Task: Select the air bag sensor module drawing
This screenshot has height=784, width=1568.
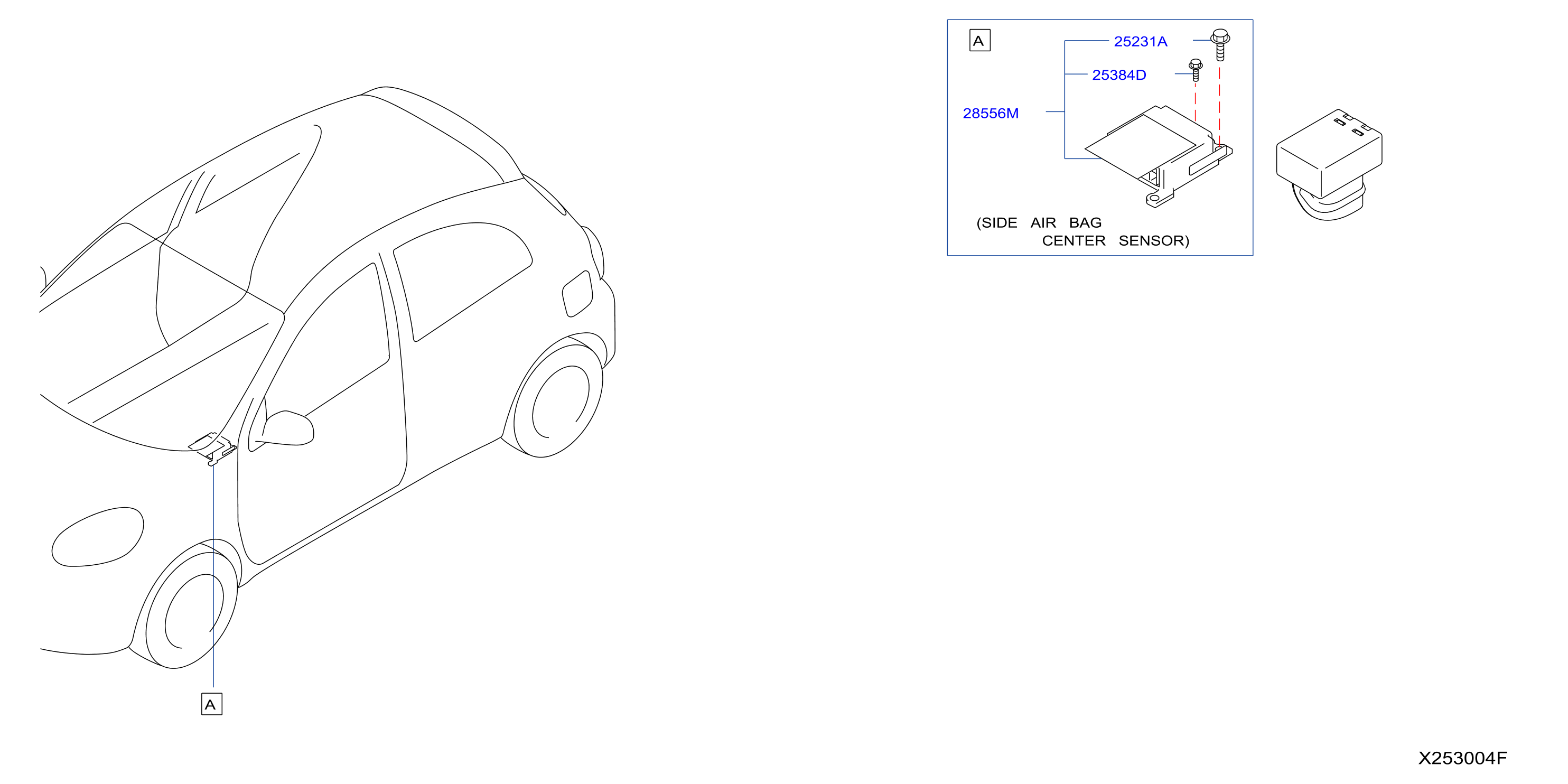Action: [1159, 156]
